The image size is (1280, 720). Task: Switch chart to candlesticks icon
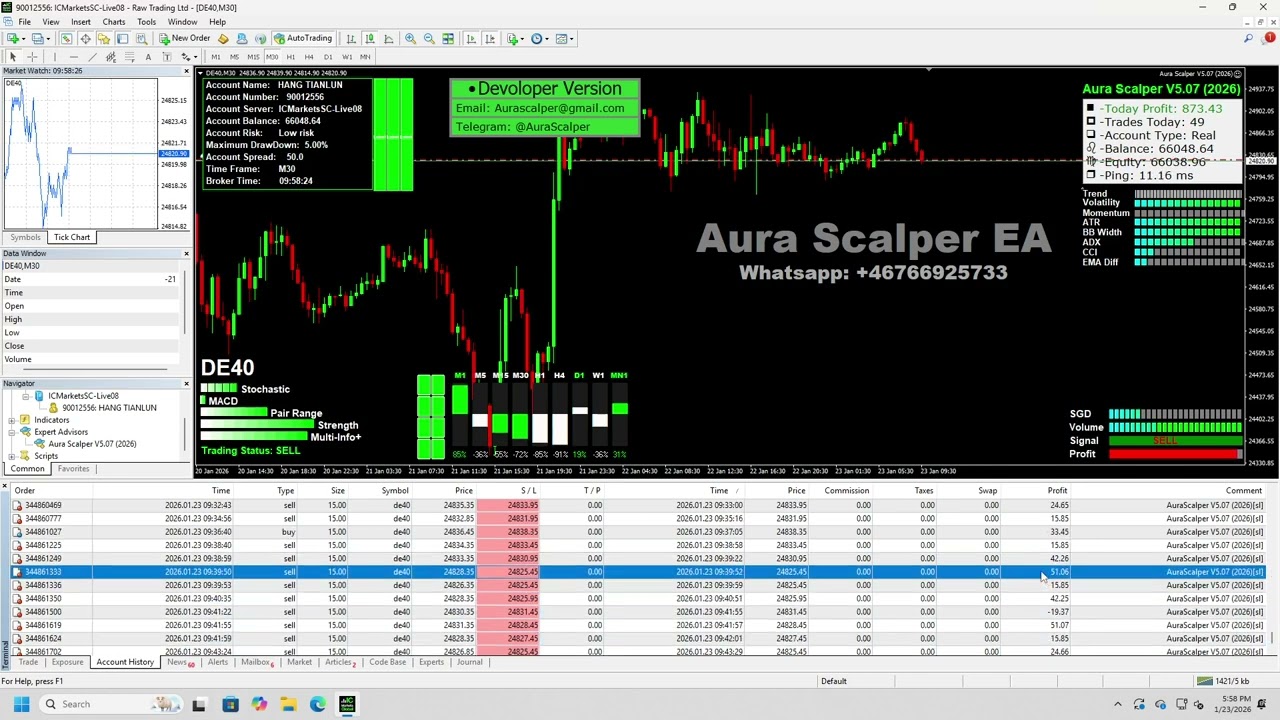click(370, 38)
